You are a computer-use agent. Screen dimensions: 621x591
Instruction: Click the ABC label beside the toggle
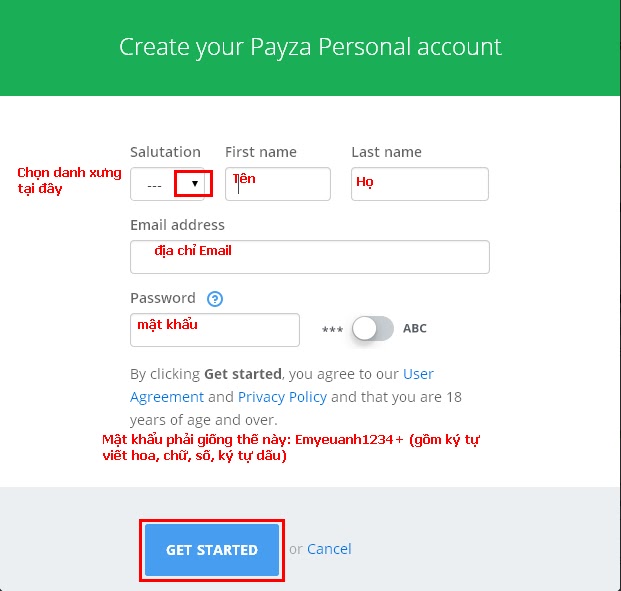point(415,328)
